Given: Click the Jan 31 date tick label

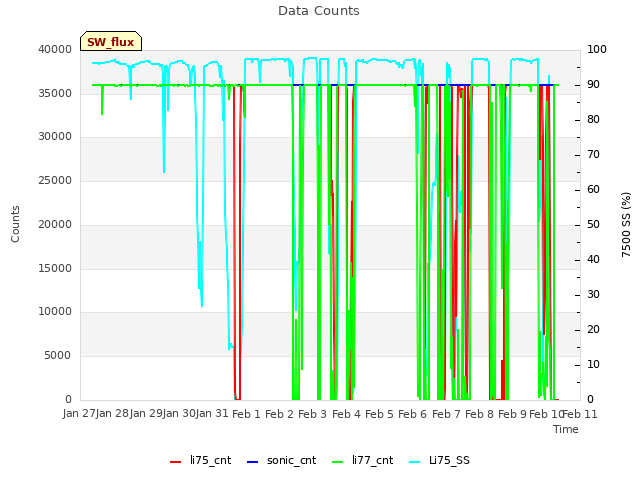Looking at the screenshot, I should pyautogui.click(x=212, y=414).
